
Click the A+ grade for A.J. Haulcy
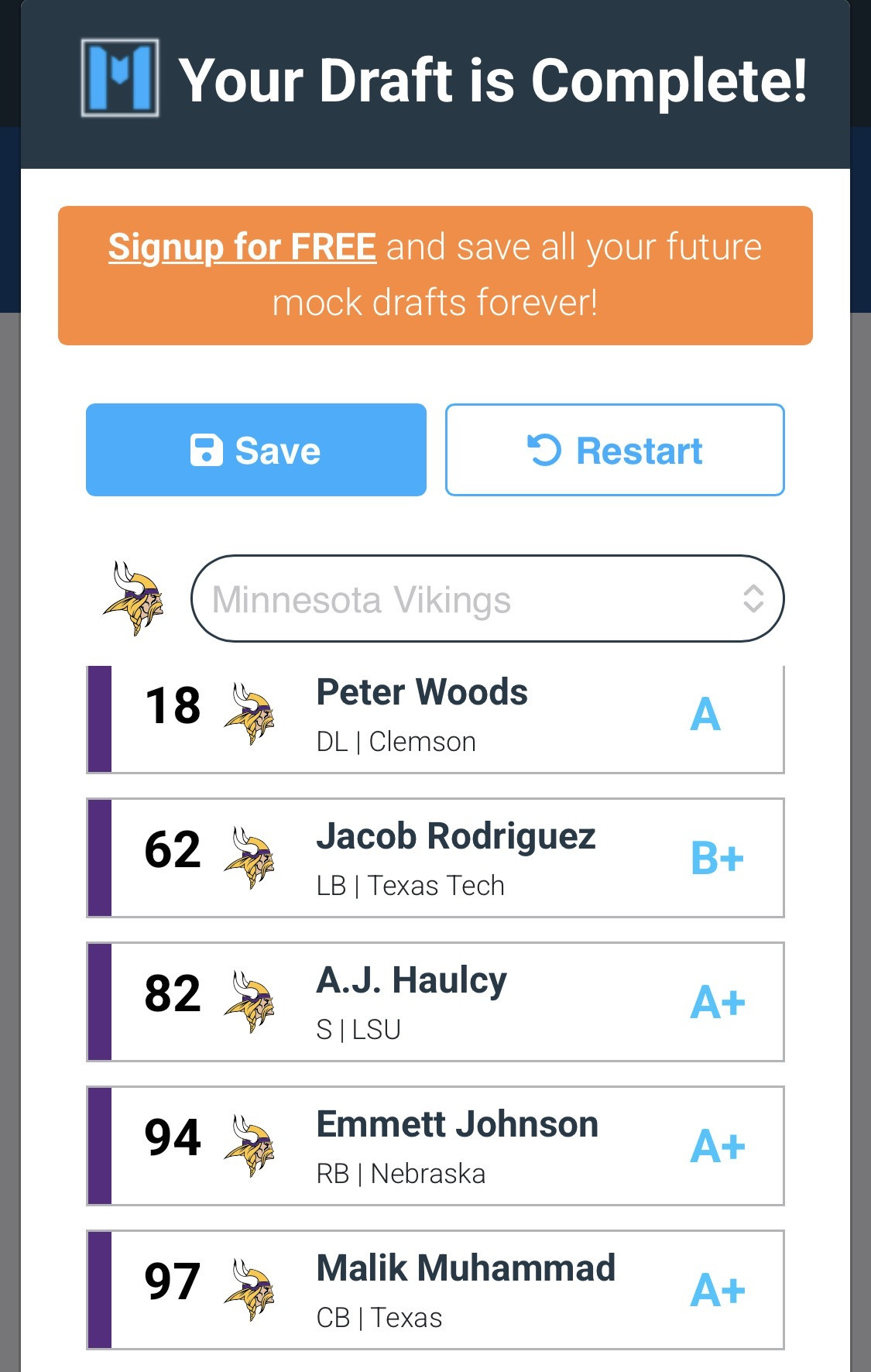pos(717,1003)
